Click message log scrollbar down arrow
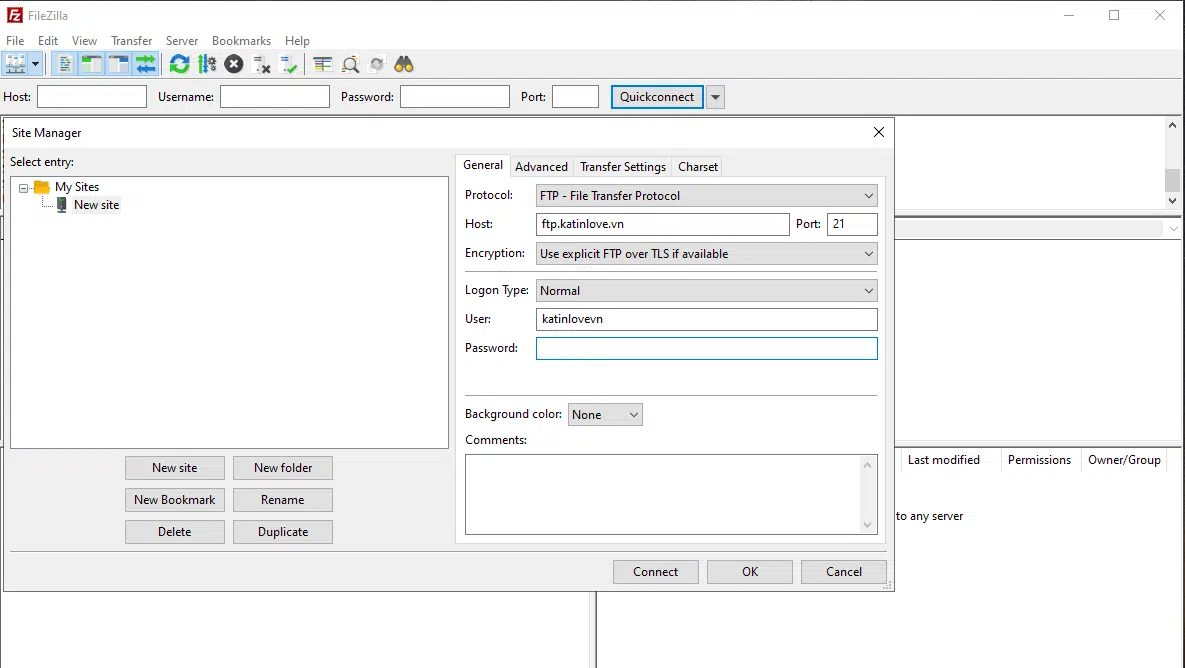 (x=1172, y=200)
